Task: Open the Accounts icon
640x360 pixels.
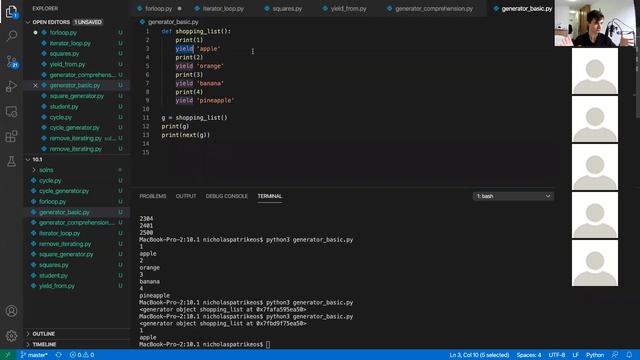Action: pyautogui.click(x=11, y=311)
